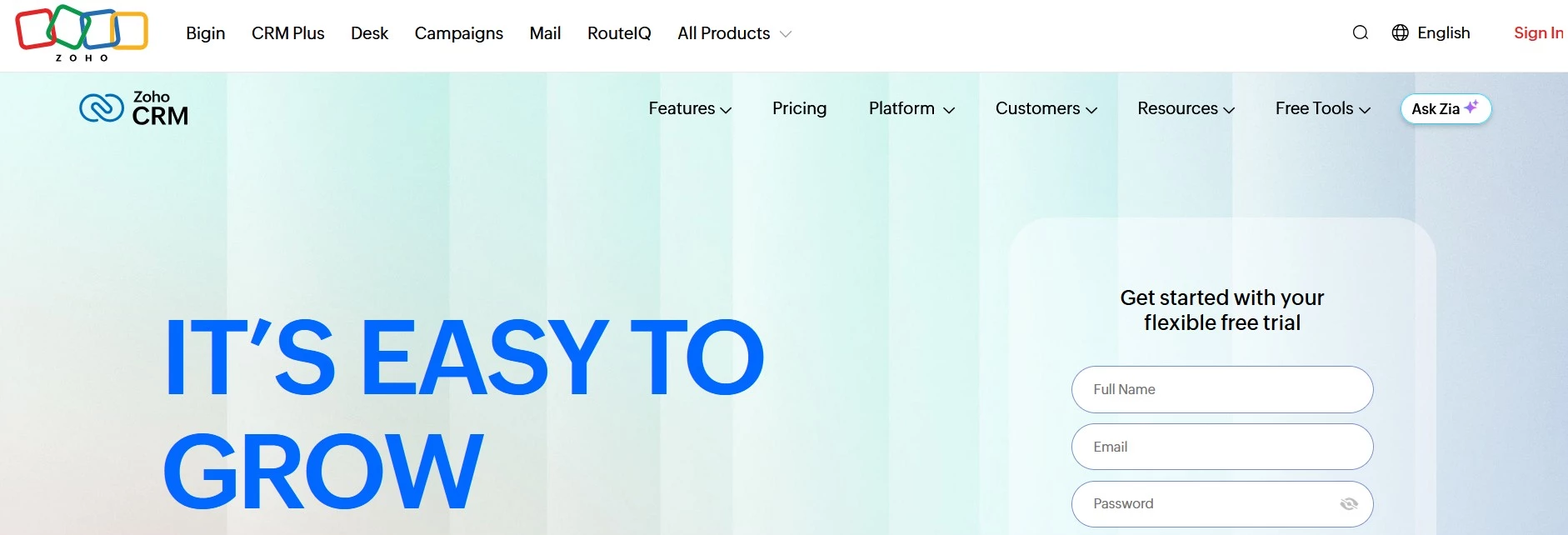The height and width of the screenshot is (535, 1568).
Task: Go to Bigin product
Action: (205, 33)
